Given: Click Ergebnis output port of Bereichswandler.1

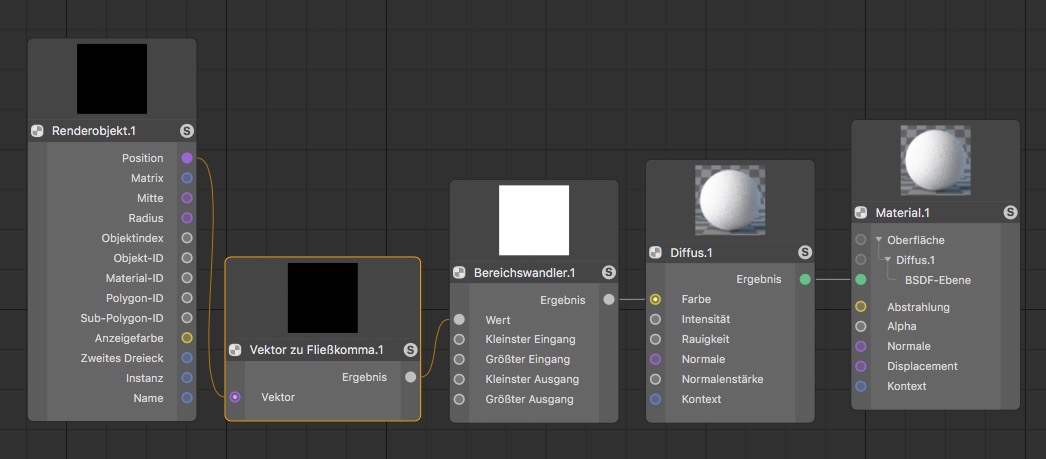Looking at the screenshot, I should (608, 300).
